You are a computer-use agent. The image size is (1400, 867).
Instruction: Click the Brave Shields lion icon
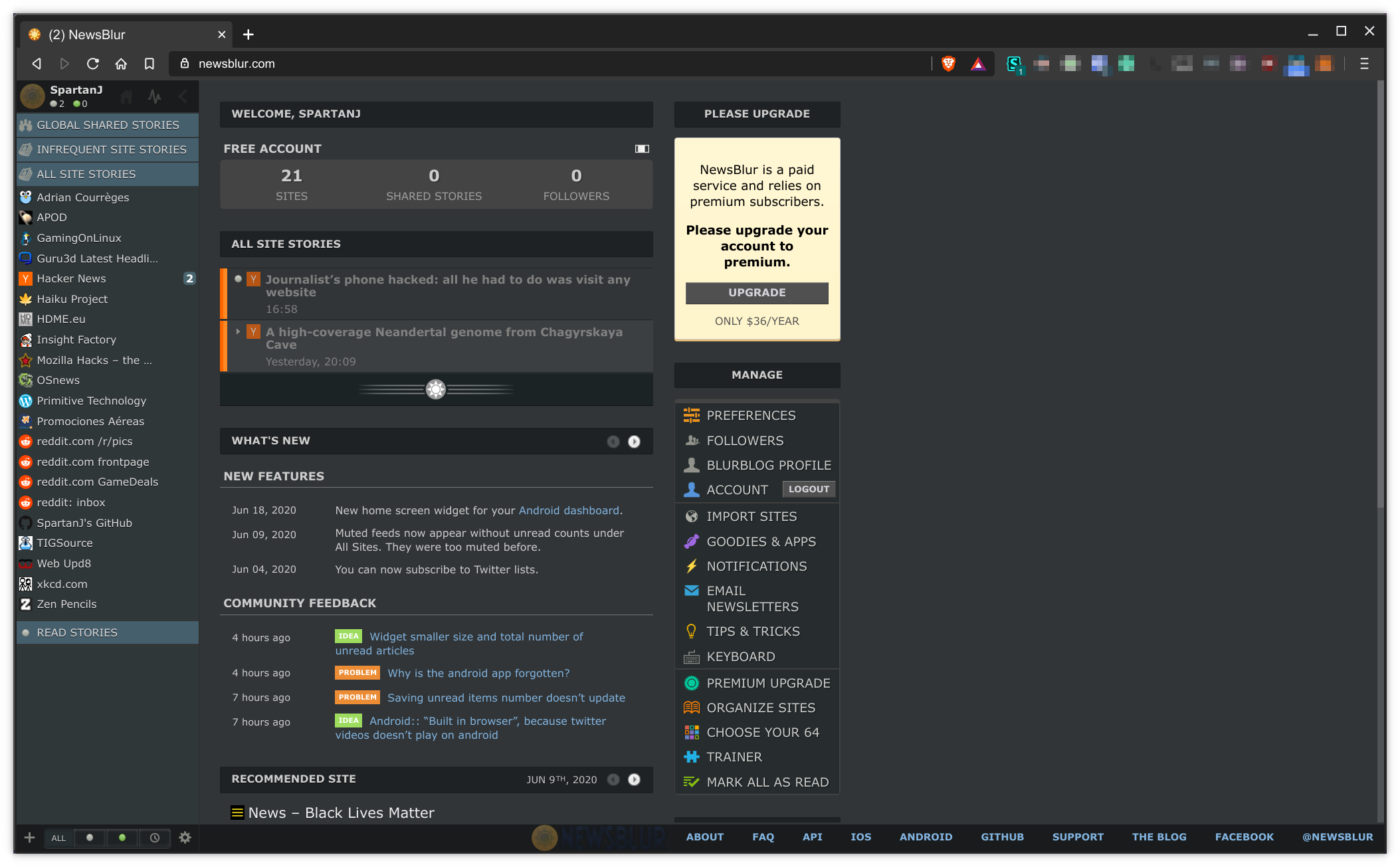[x=949, y=64]
